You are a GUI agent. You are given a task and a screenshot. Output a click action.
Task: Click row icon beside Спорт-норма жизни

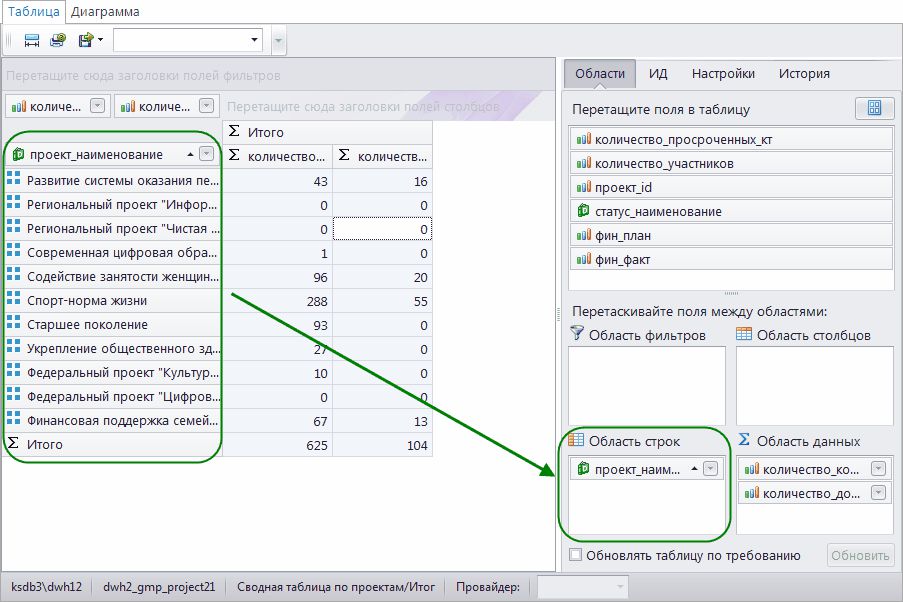(14, 299)
